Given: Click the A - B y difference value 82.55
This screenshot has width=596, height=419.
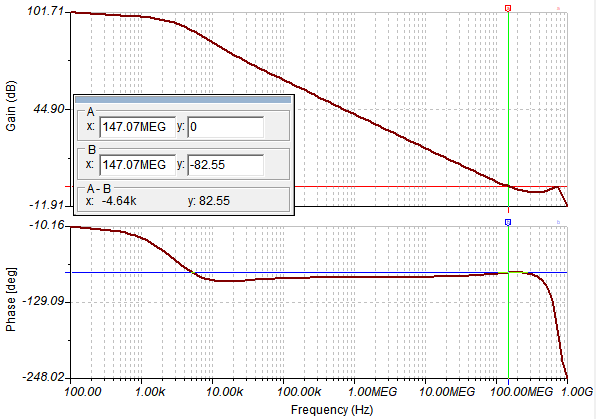Looking at the screenshot, I should (x=214, y=201).
